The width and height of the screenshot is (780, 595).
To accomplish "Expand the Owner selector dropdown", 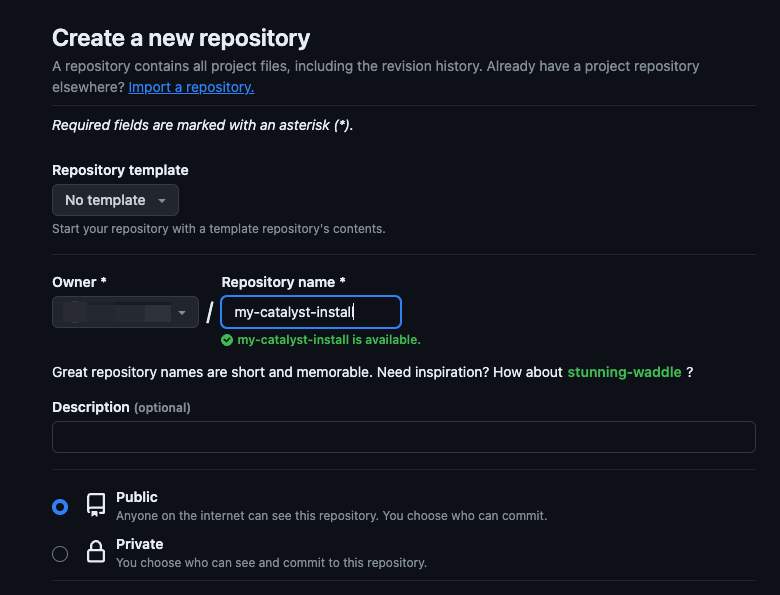I will point(125,313).
